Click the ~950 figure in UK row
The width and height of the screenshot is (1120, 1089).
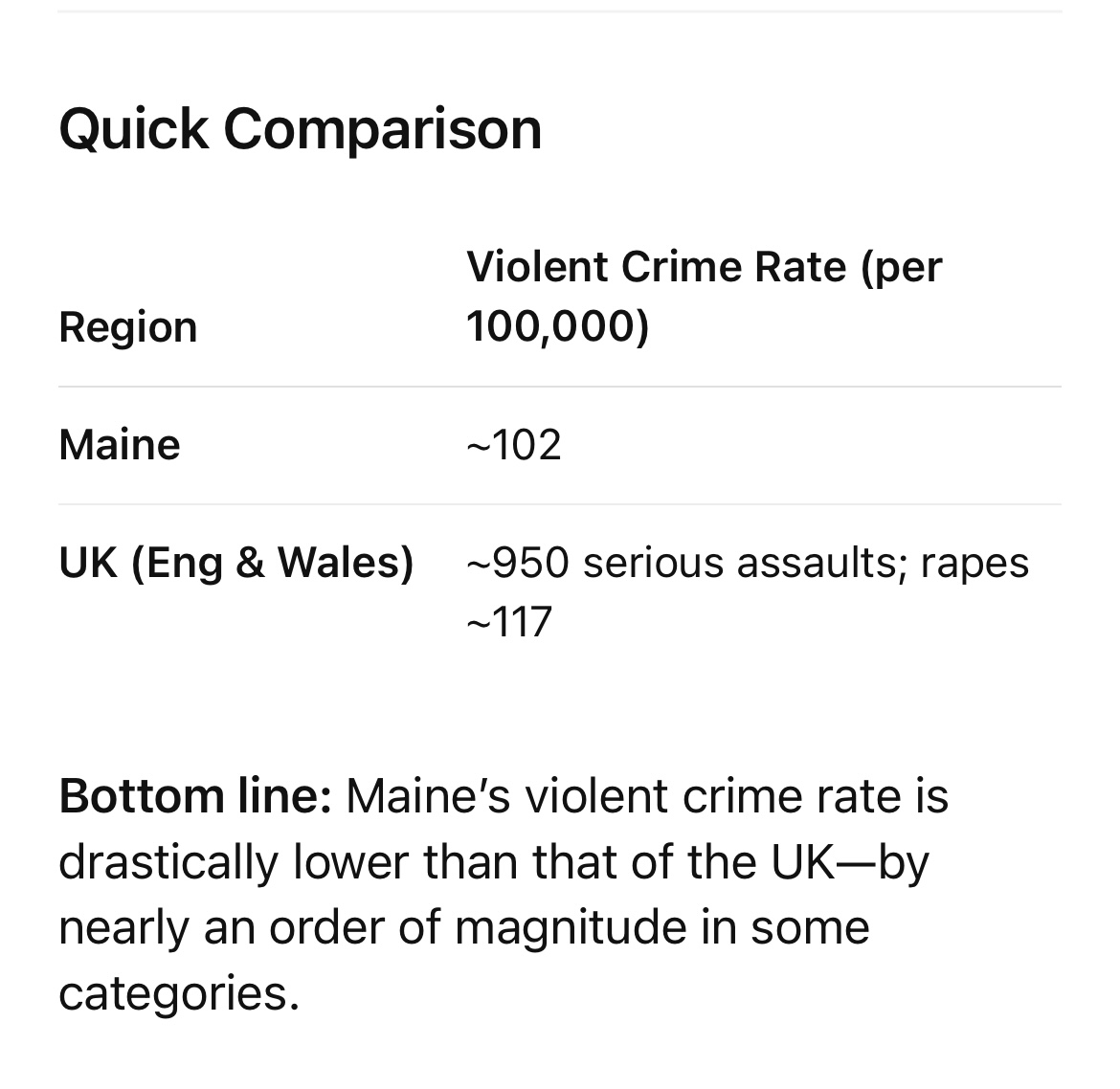518,562
